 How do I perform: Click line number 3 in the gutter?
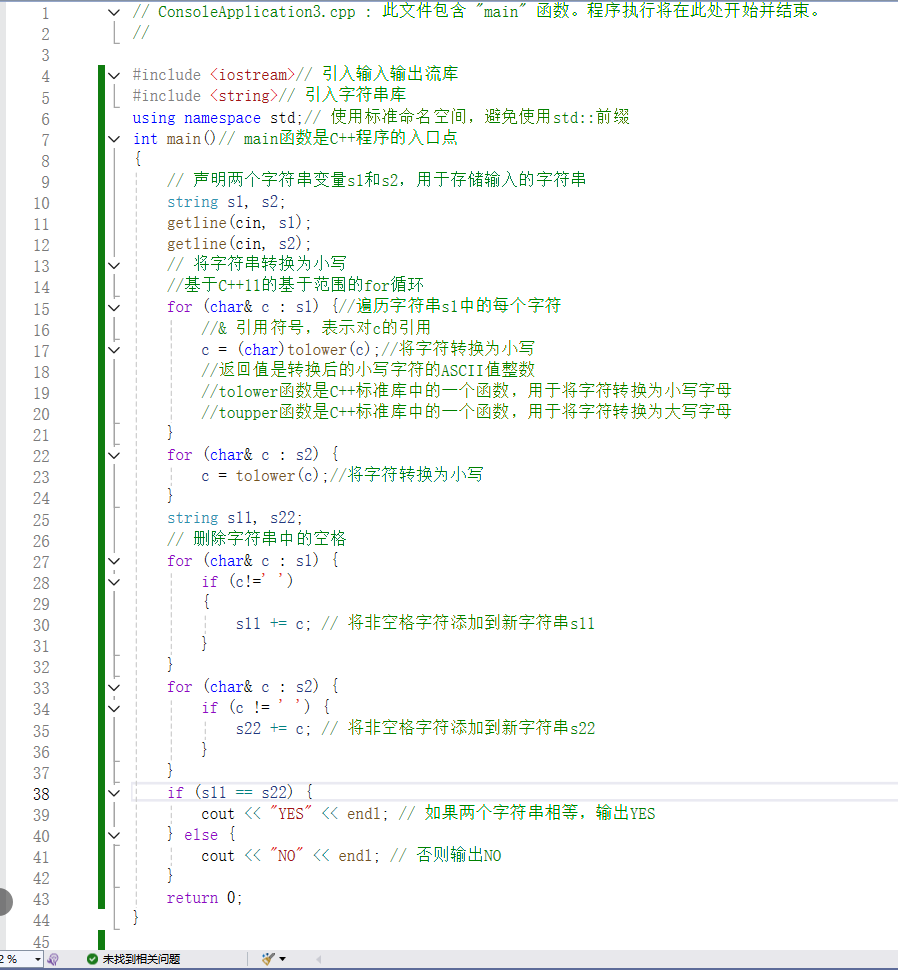[x=45, y=55]
